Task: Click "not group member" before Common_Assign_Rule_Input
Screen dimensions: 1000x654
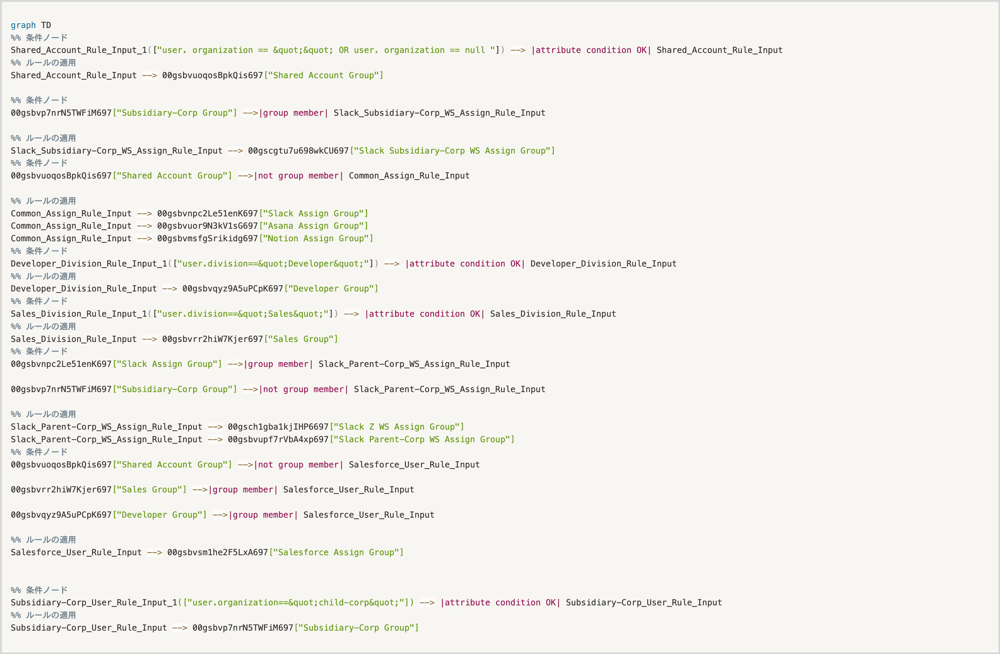Action: (298, 176)
